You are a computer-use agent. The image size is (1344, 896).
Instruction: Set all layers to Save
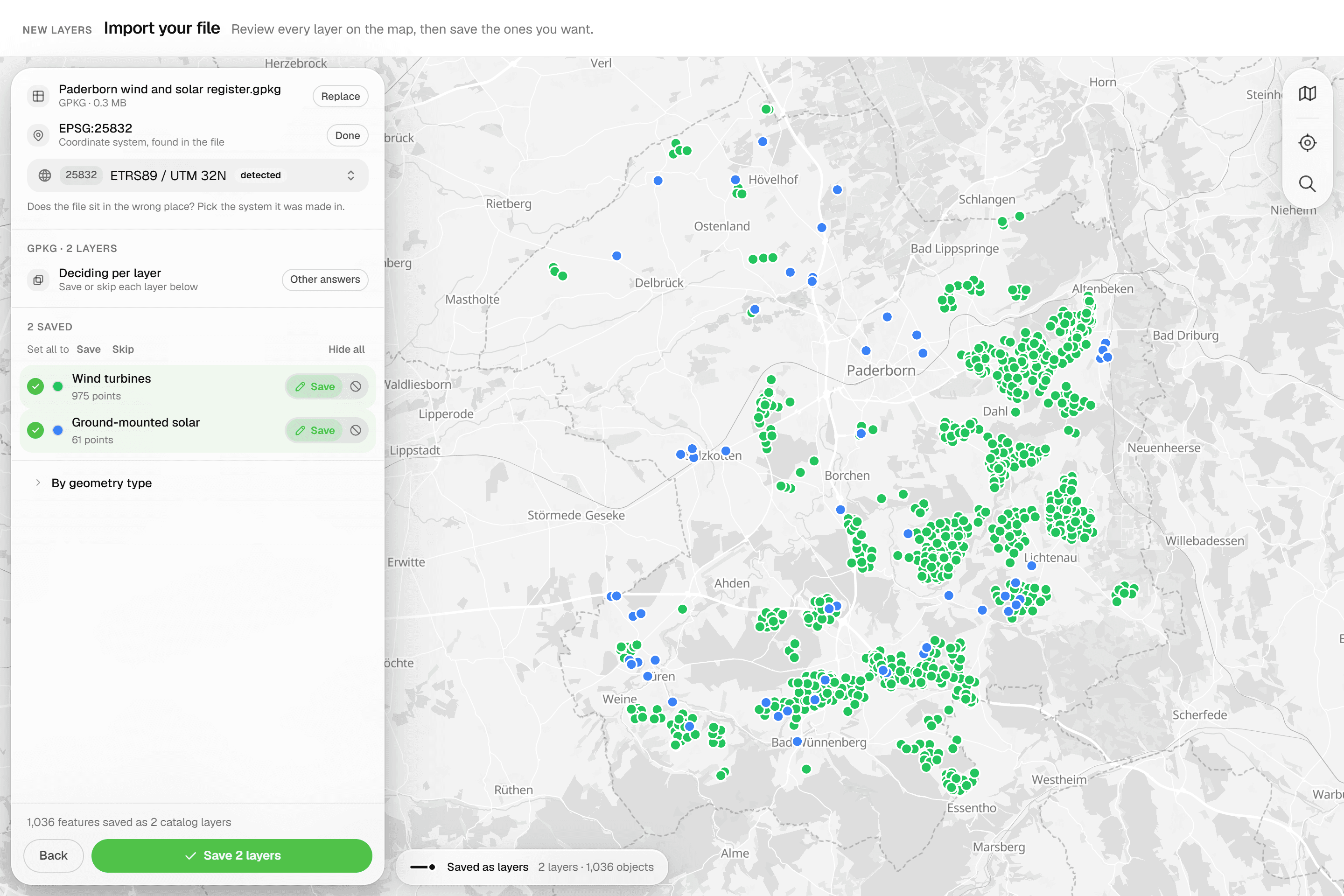click(x=89, y=349)
